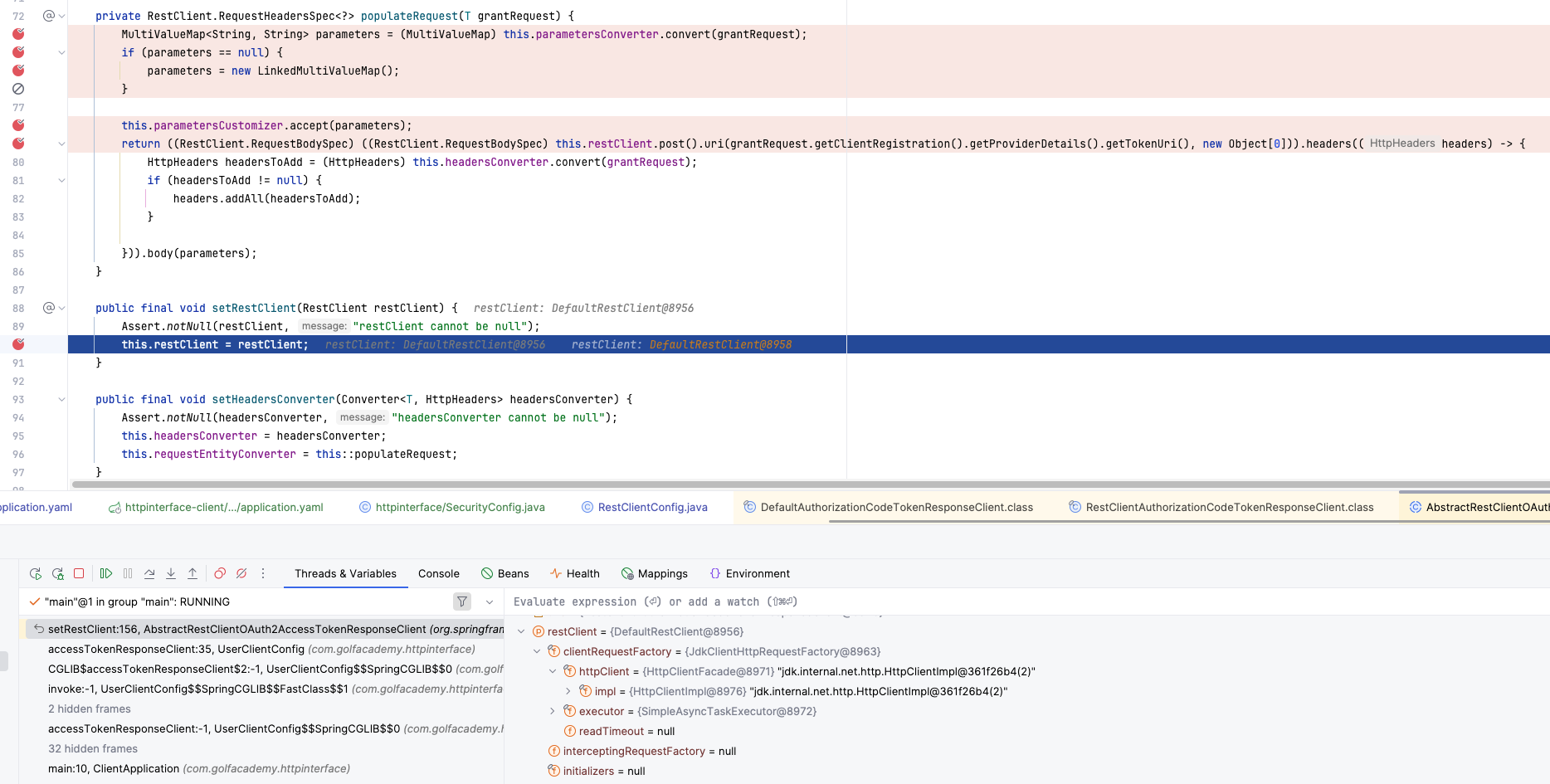Select the main:10 ClientApplication stack frame
Image resolution: width=1550 pixels, height=784 pixels.
click(x=199, y=768)
